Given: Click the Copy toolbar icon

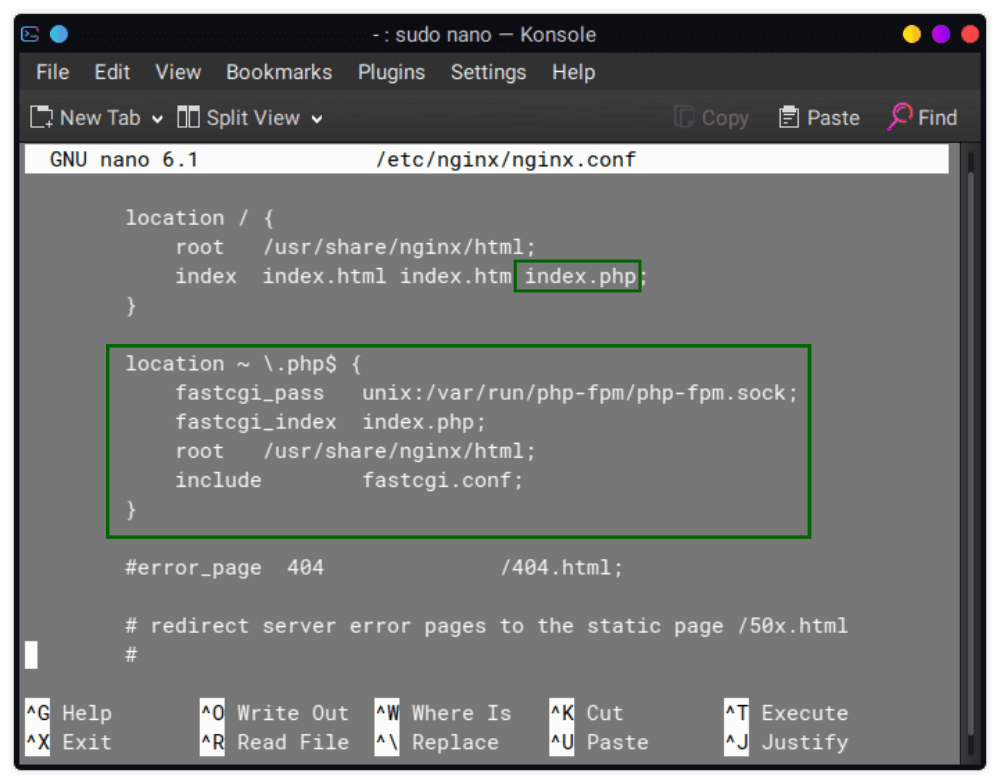Looking at the screenshot, I should click(x=684, y=117).
